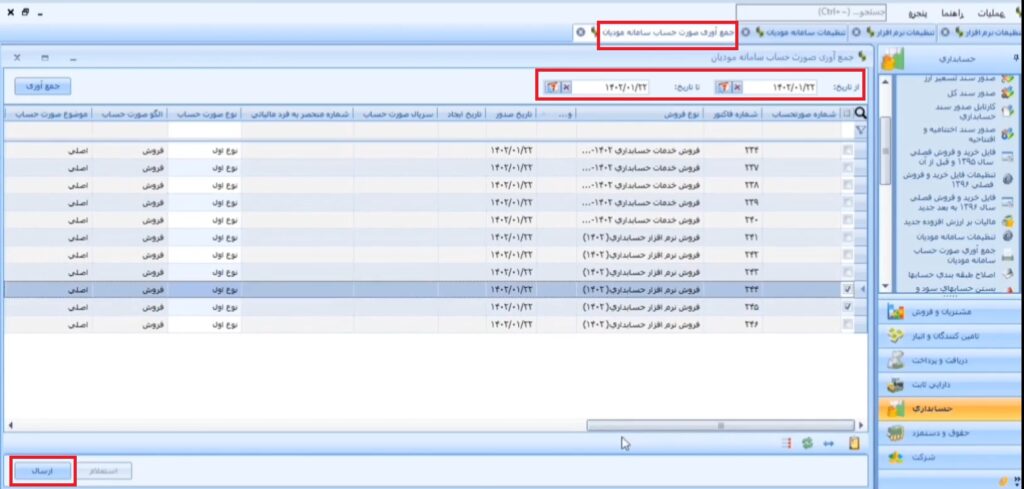The image size is (1024, 489).
Task: Check the box for invoice ۲۴۰
Action: point(847,219)
